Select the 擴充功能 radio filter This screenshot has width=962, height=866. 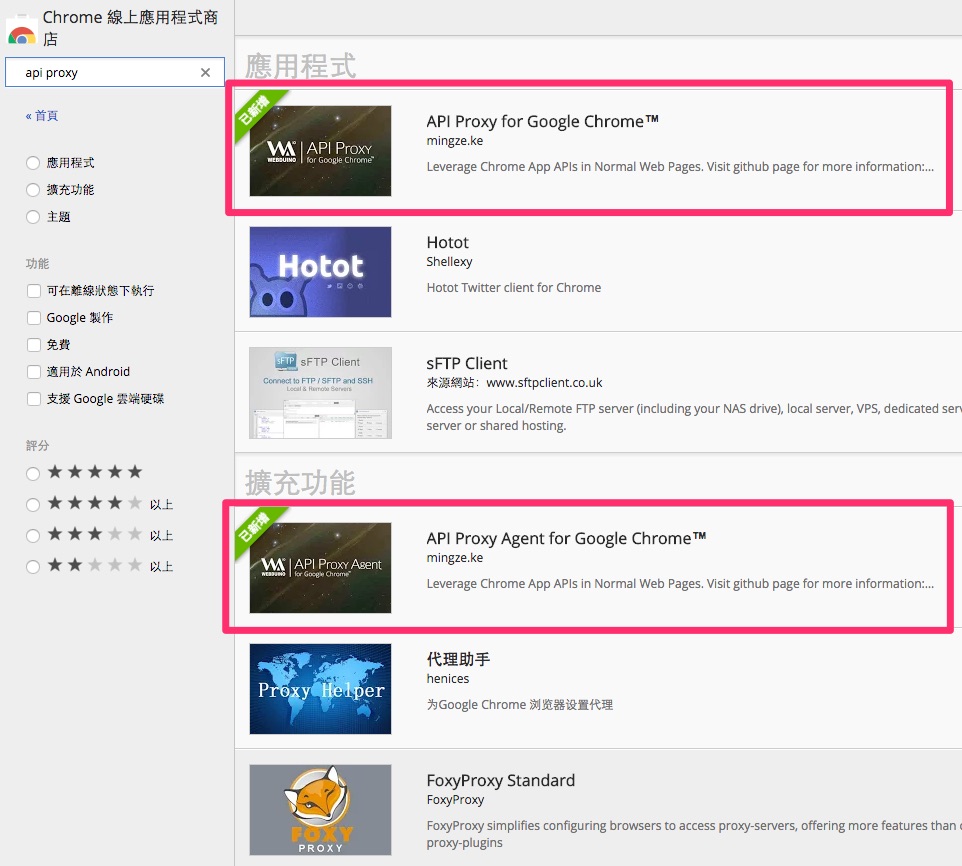(33, 190)
